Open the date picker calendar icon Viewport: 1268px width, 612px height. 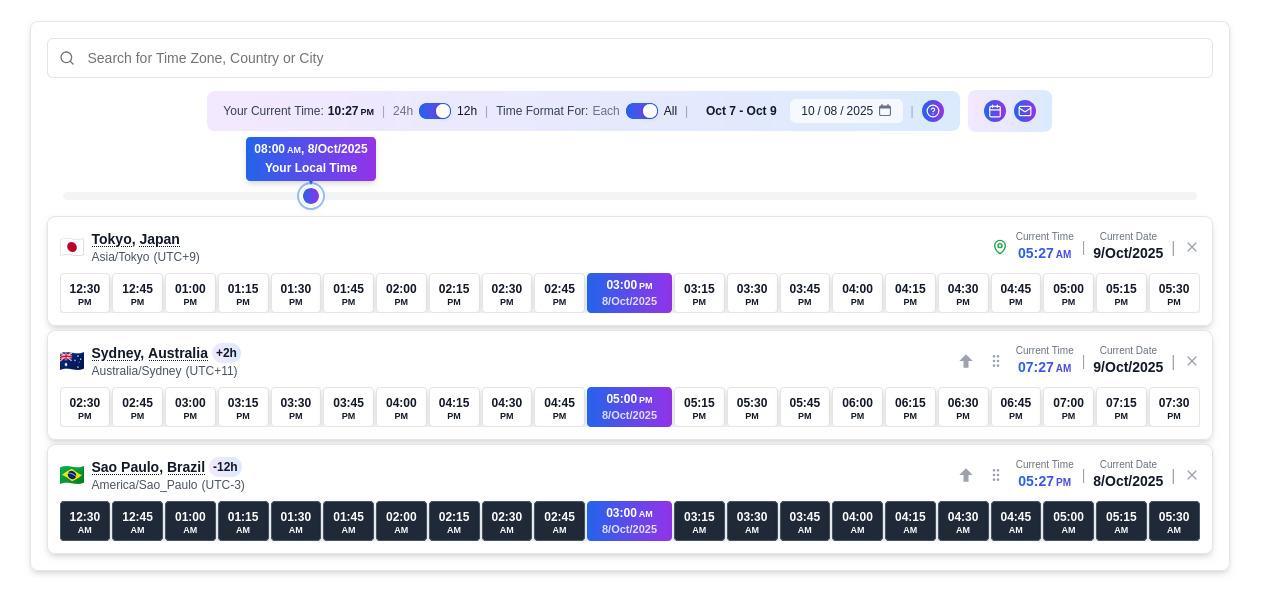point(885,111)
